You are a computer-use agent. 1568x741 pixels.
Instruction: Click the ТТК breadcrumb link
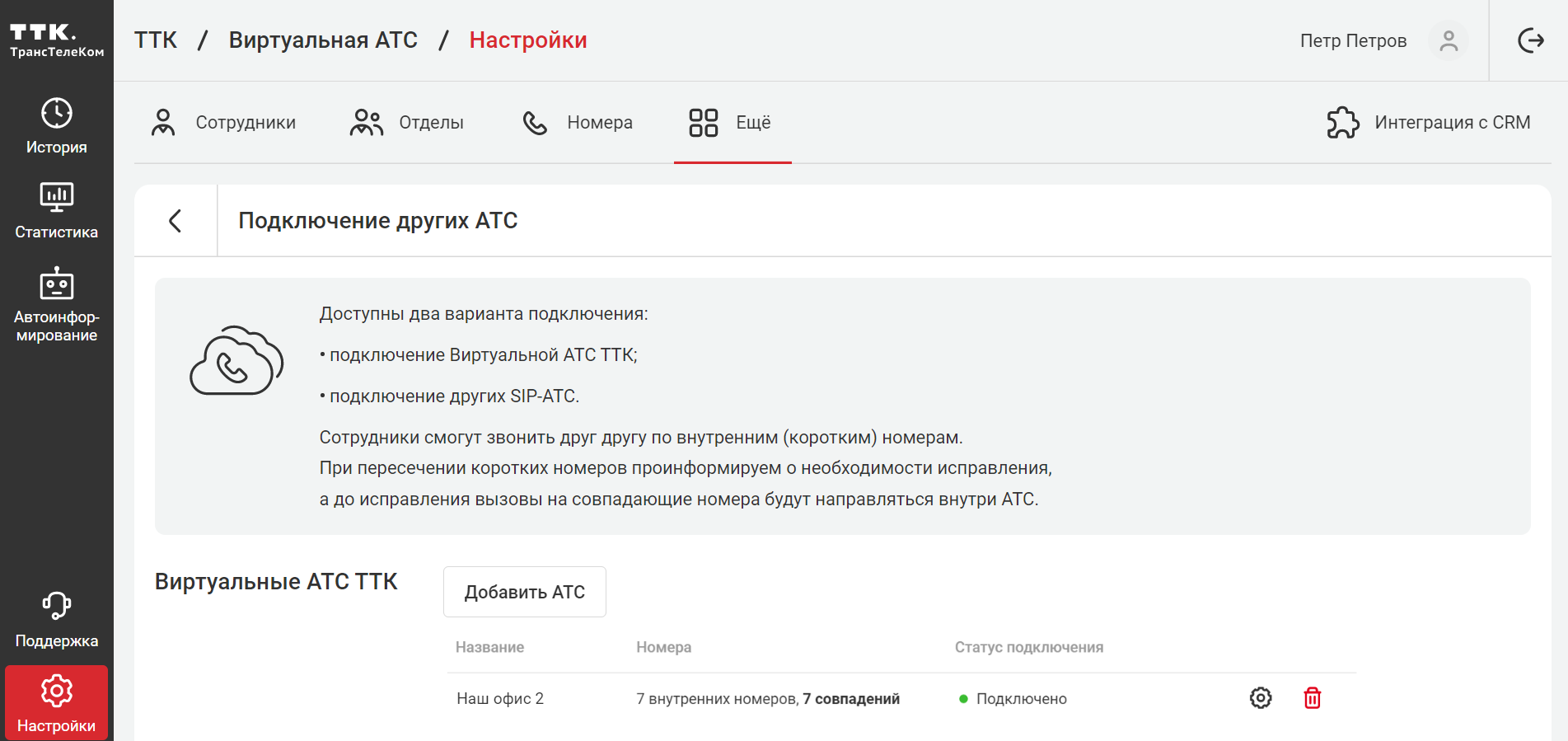tap(156, 40)
